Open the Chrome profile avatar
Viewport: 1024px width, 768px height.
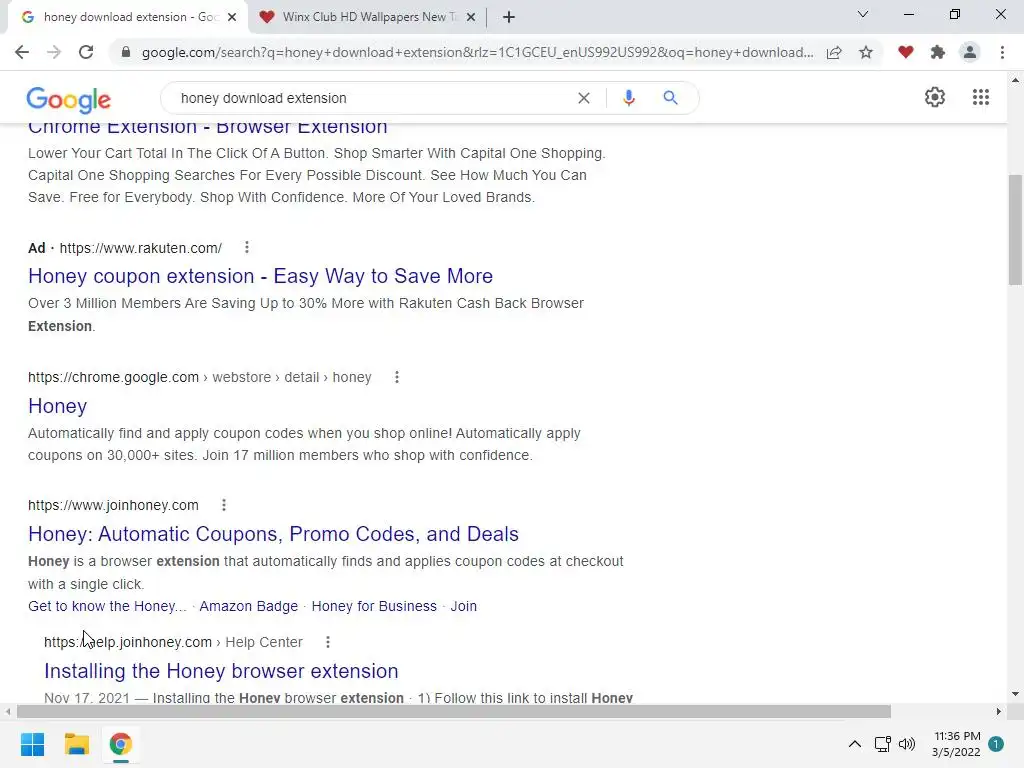(970, 52)
